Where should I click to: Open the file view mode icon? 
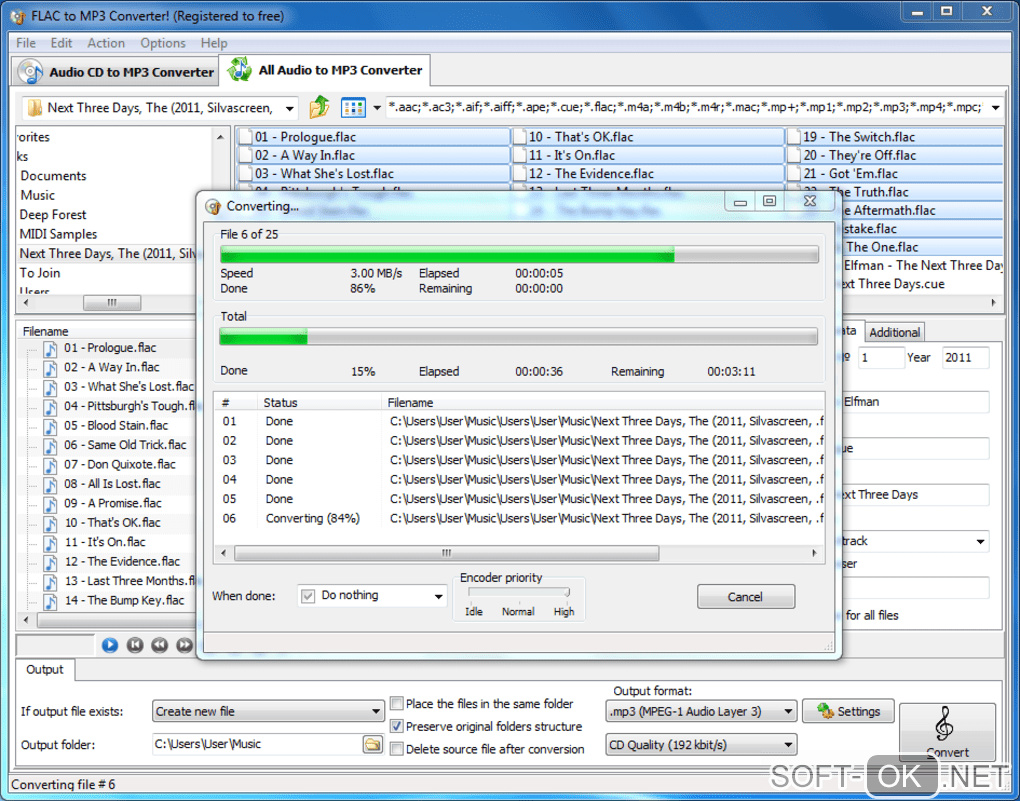tap(353, 107)
